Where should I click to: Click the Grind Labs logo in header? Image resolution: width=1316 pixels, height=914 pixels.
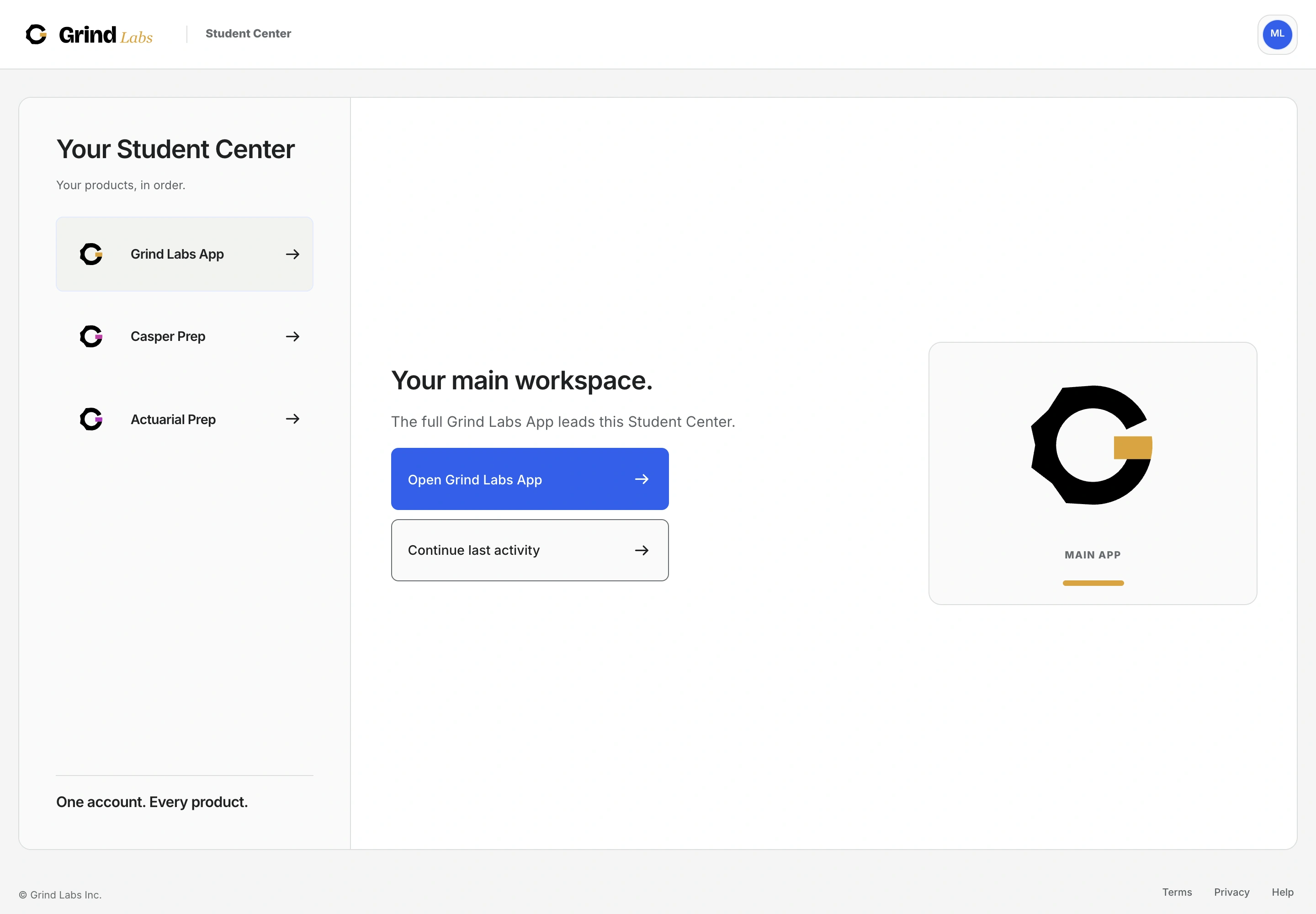pos(90,34)
